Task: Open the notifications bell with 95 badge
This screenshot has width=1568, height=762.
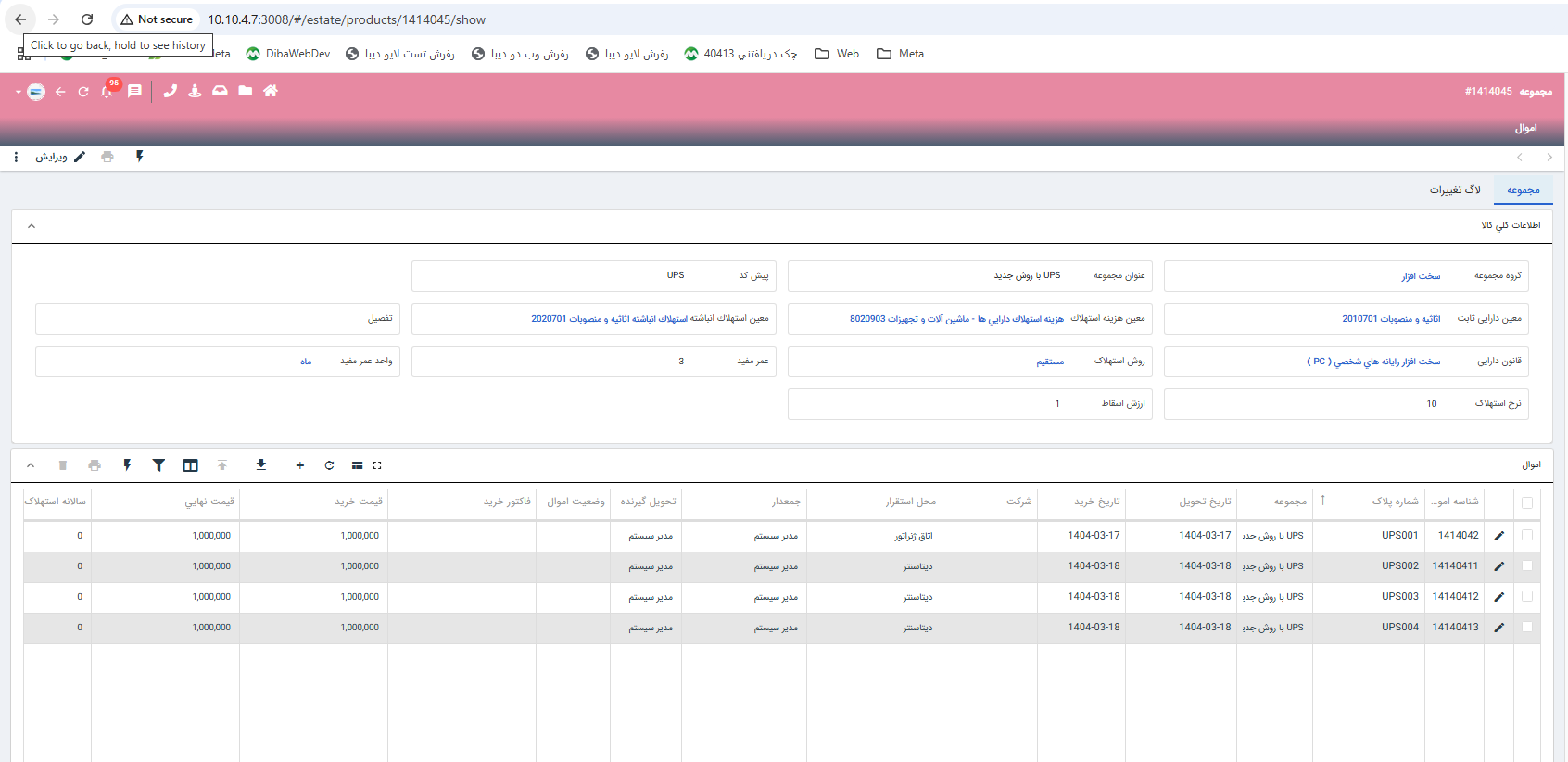Action: pos(107,91)
